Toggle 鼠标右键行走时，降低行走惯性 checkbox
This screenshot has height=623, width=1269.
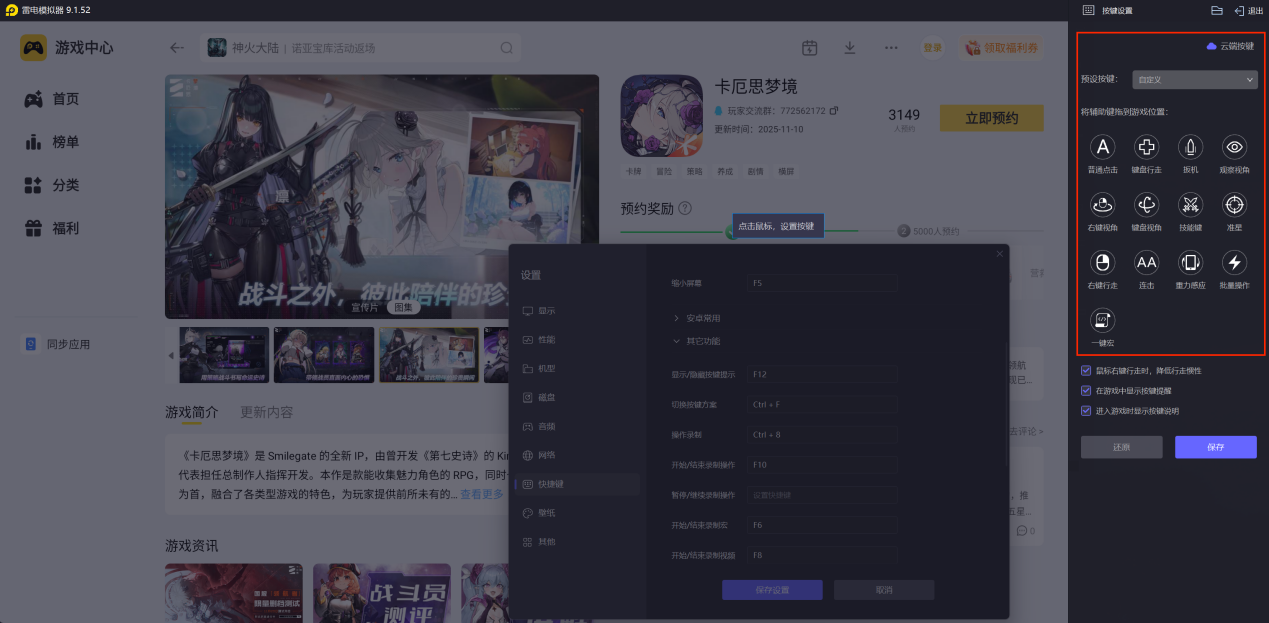1087,370
